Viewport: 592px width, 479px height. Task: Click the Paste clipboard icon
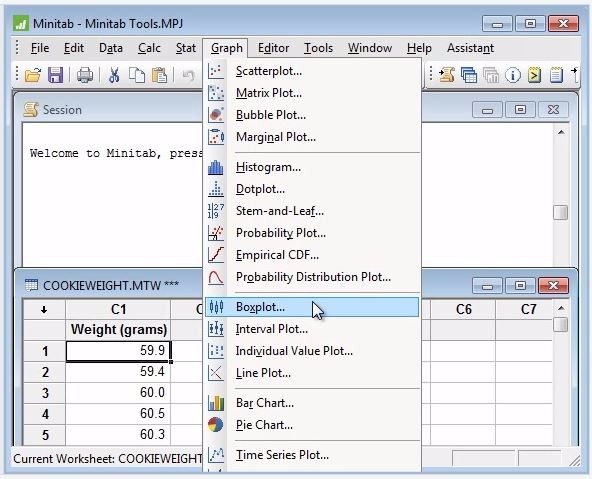tap(159, 75)
